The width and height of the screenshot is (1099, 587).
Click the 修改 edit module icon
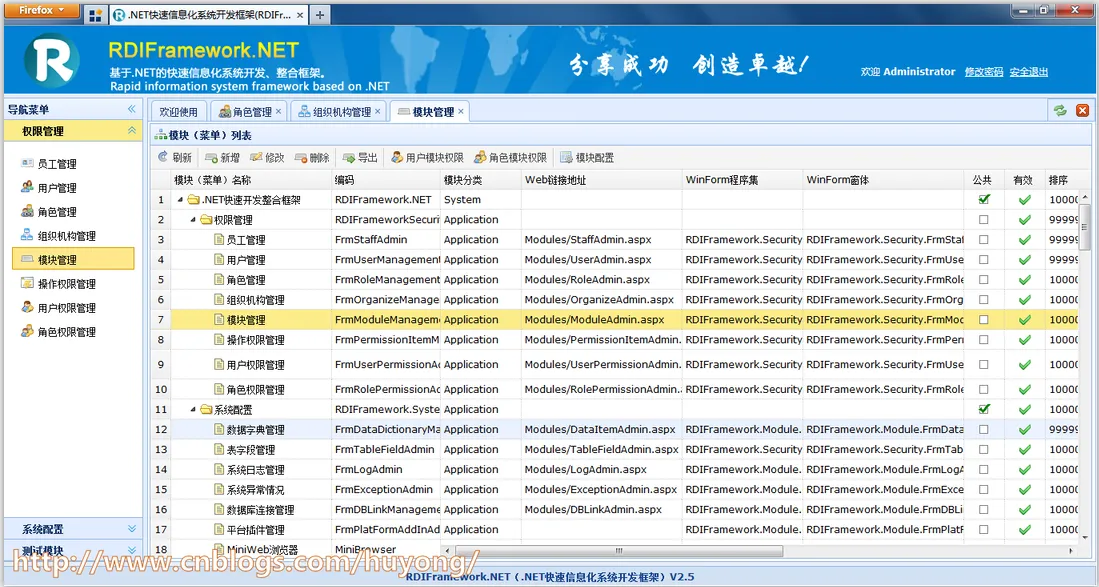(257, 158)
